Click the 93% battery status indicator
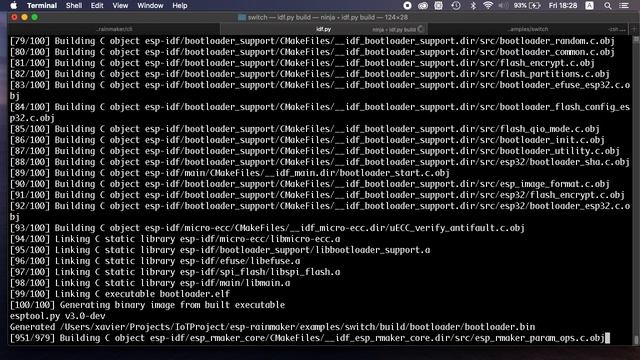The width and height of the screenshot is (640, 360). [x=527, y=5]
